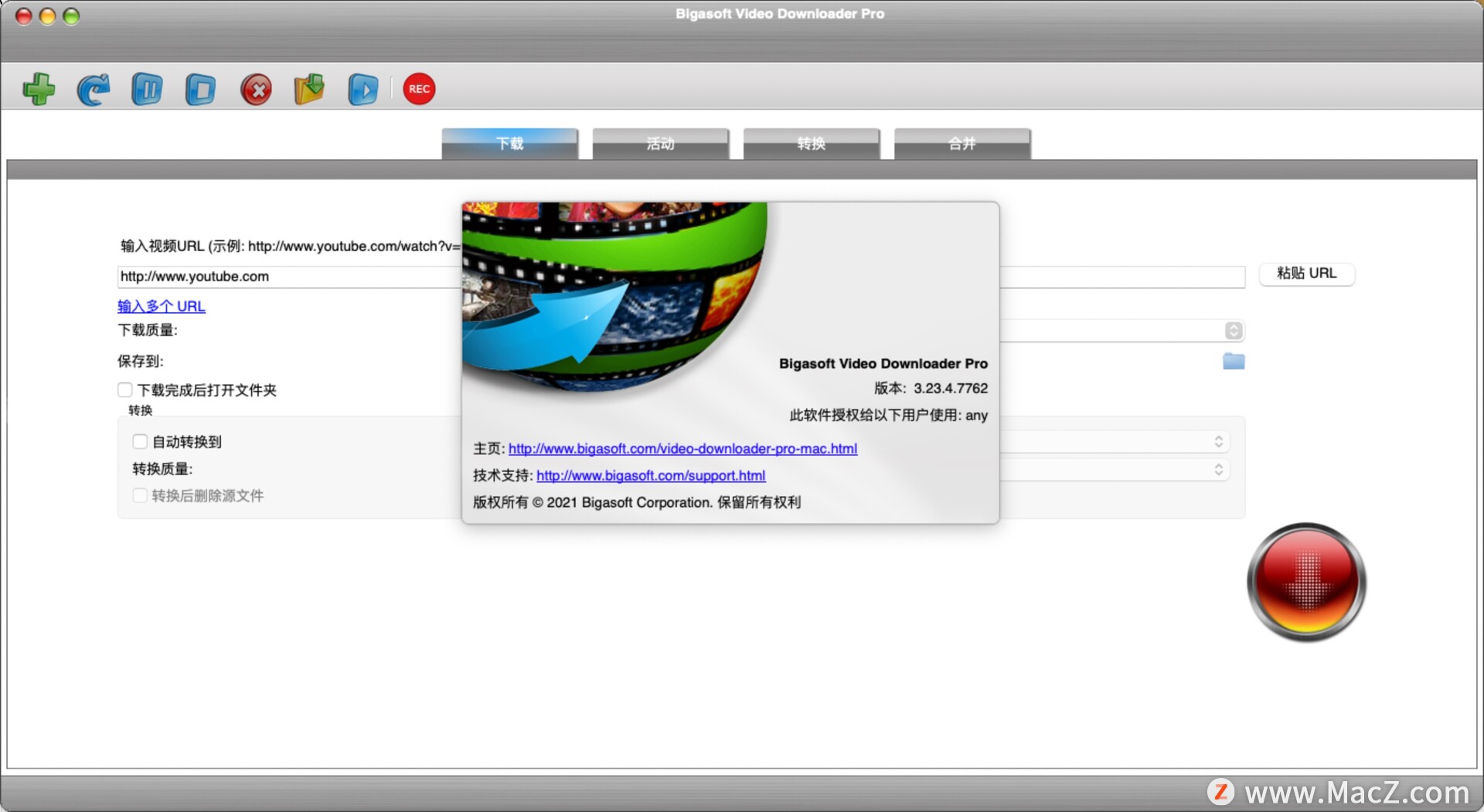This screenshot has width=1484, height=812.
Task: Click the version text 3.23.4.7762
Action: 951,389
